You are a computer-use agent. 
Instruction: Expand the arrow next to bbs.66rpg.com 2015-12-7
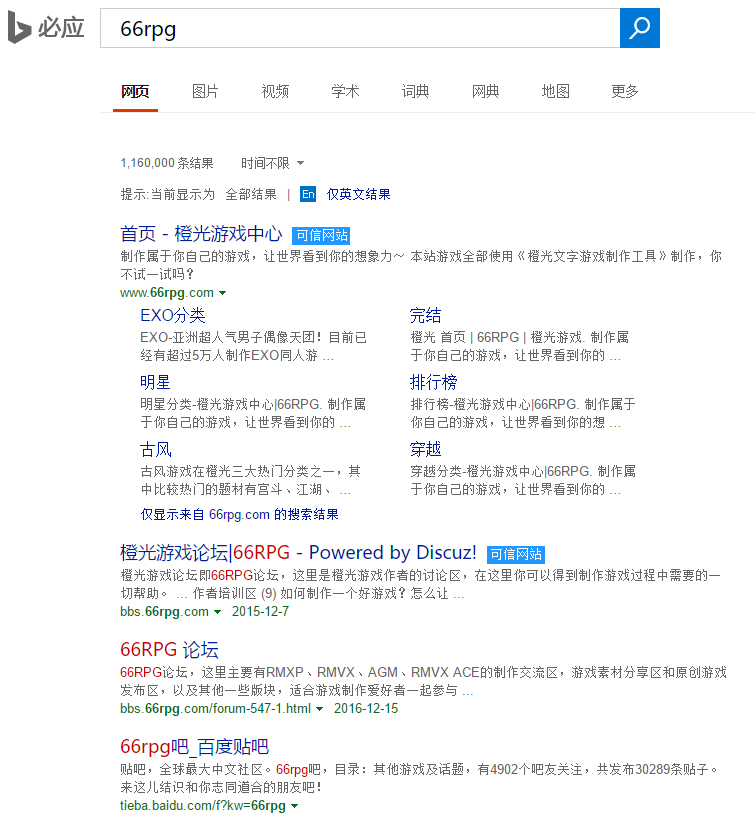point(217,612)
